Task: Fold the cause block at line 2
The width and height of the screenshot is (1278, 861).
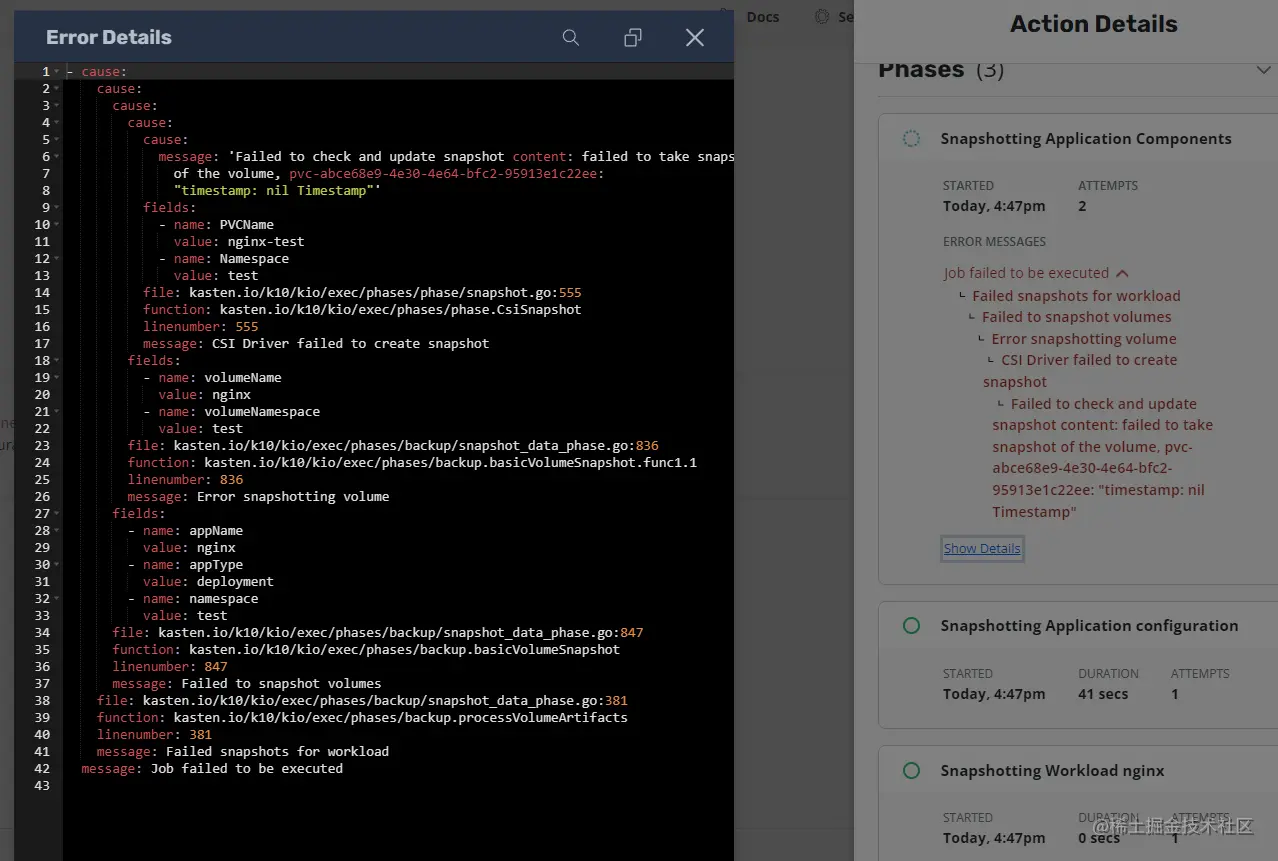Action: (57, 89)
